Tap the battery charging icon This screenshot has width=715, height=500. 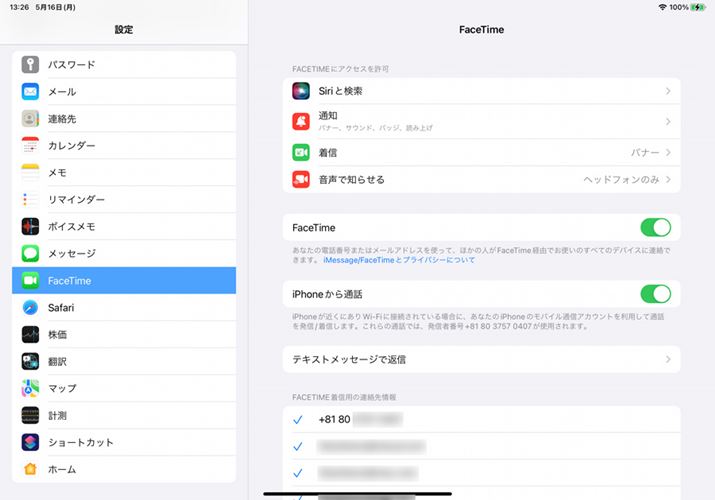point(698,7)
